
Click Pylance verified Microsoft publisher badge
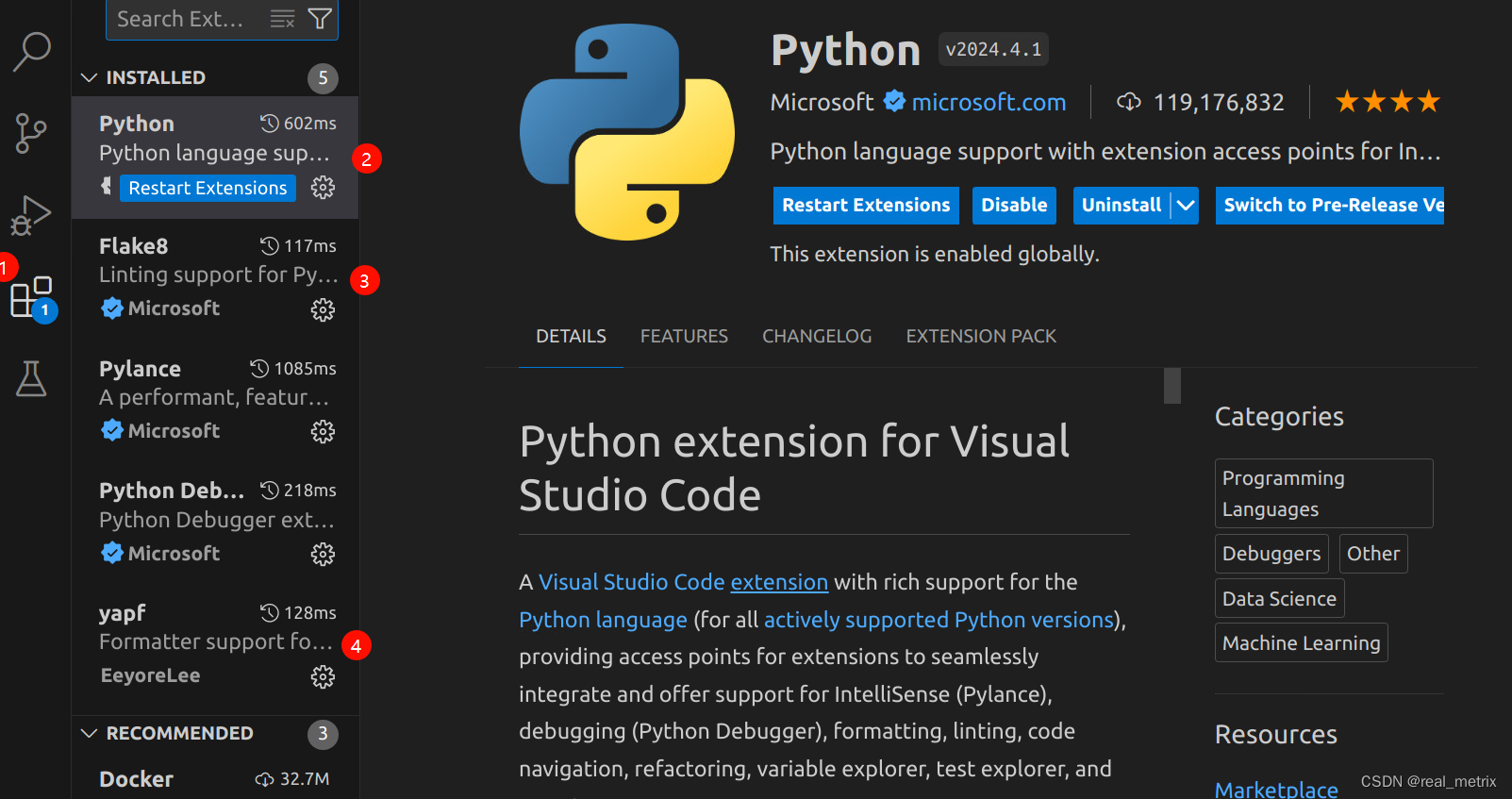coord(112,430)
